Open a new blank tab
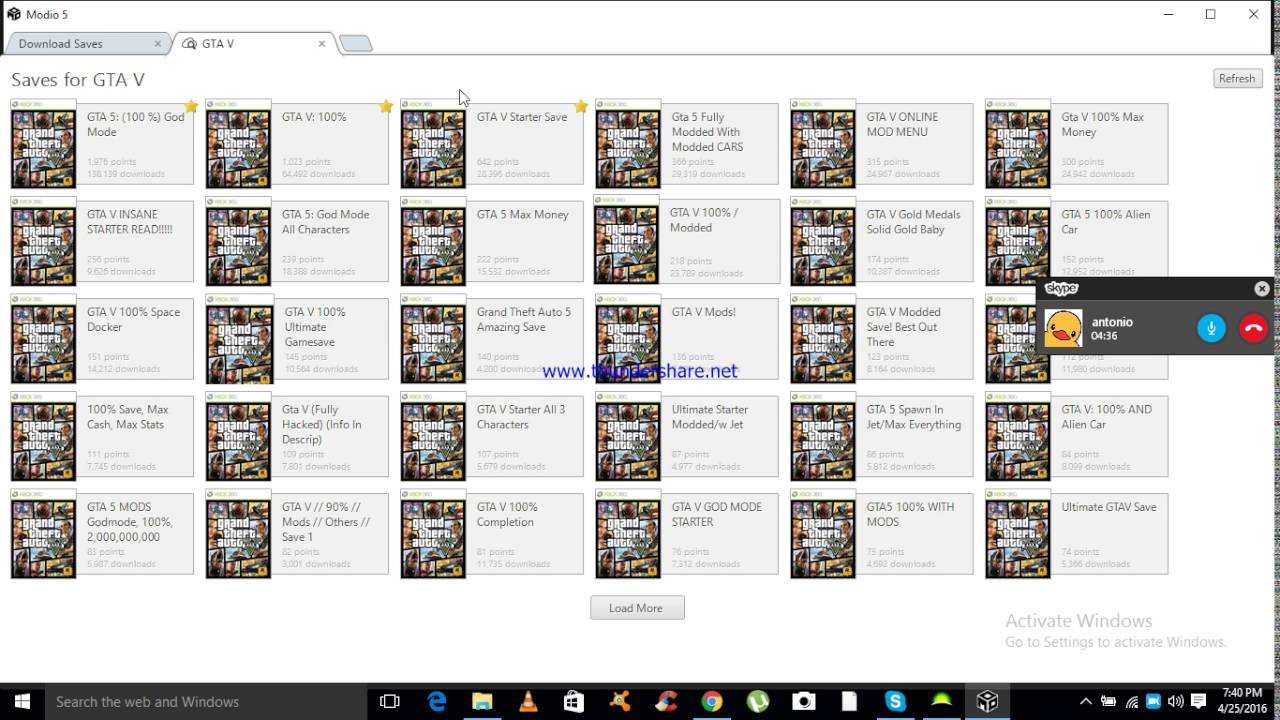Viewport: 1280px width, 720px height. (356, 43)
